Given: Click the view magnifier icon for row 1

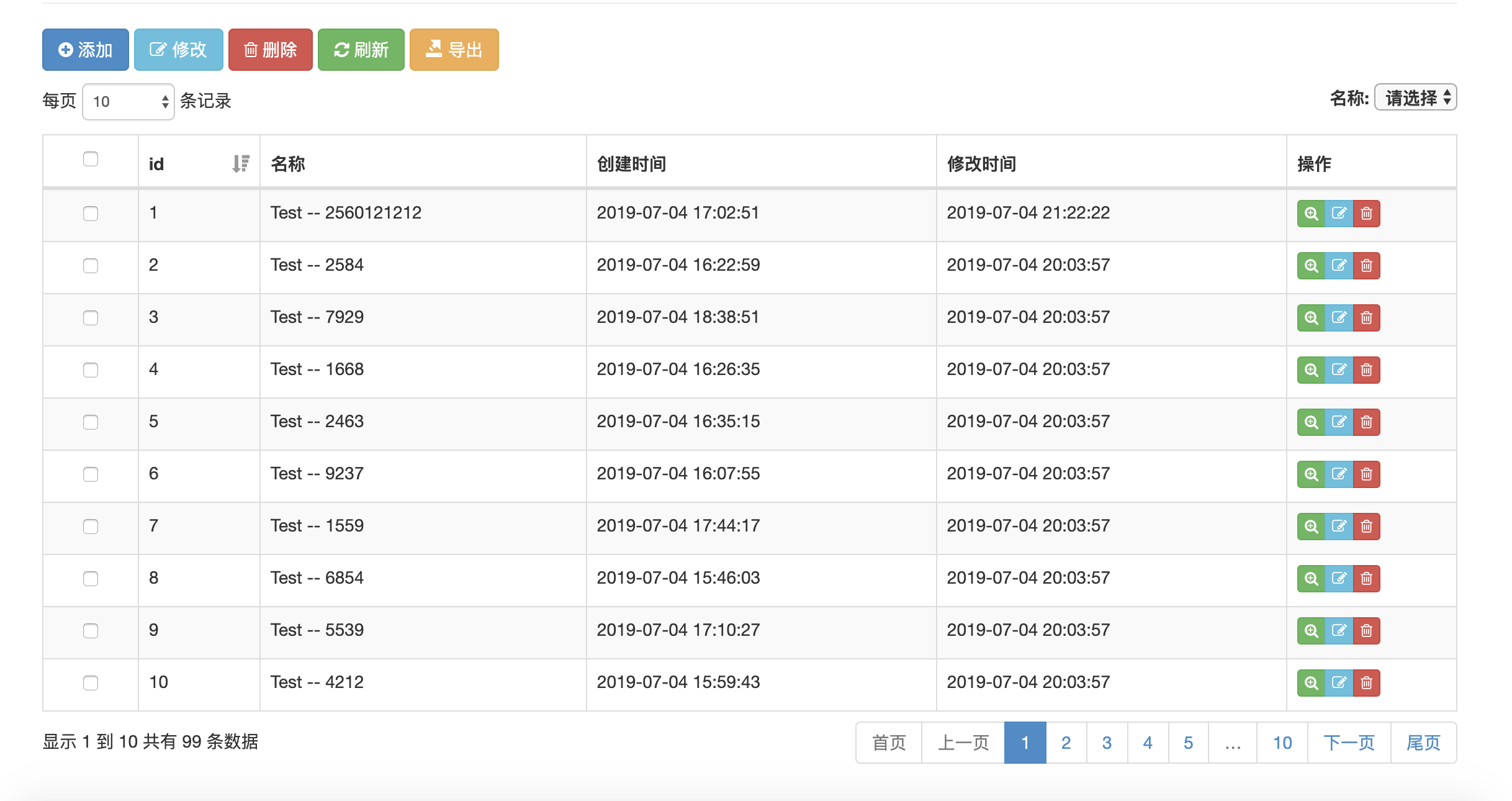Looking at the screenshot, I should tap(1311, 214).
